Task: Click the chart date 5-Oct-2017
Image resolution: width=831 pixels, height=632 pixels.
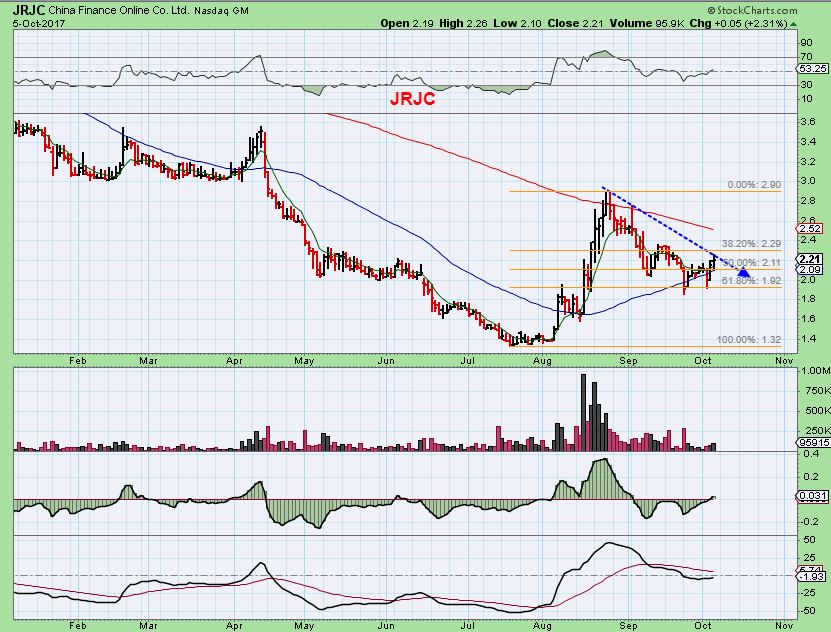Action: pyautogui.click(x=37, y=23)
